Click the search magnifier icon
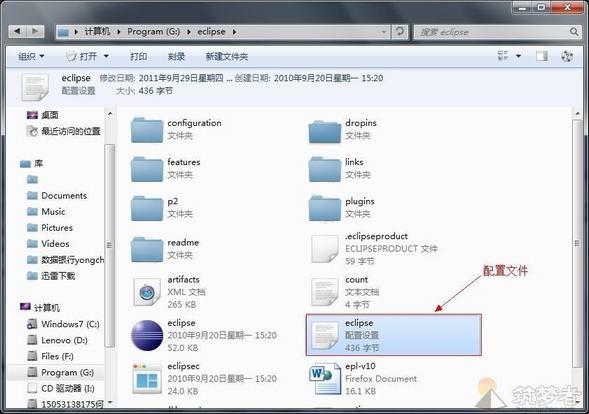 click(x=574, y=32)
